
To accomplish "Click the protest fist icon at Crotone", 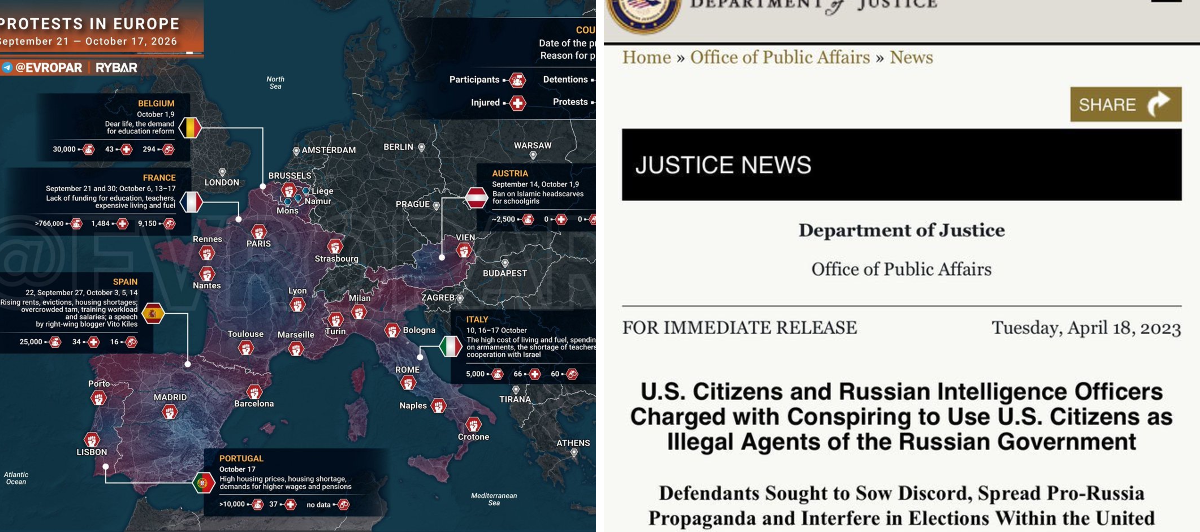I will (x=473, y=424).
